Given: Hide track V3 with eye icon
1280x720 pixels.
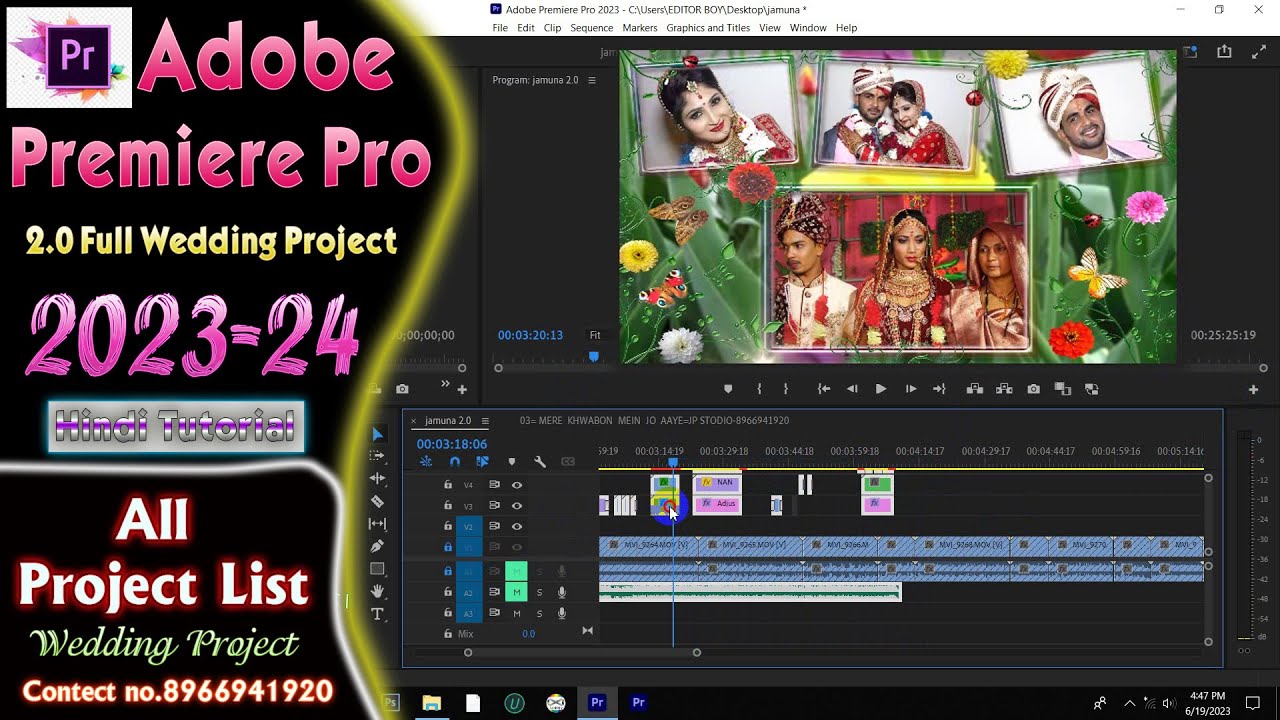Looking at the screenshot, I should [x=517, y=506].
